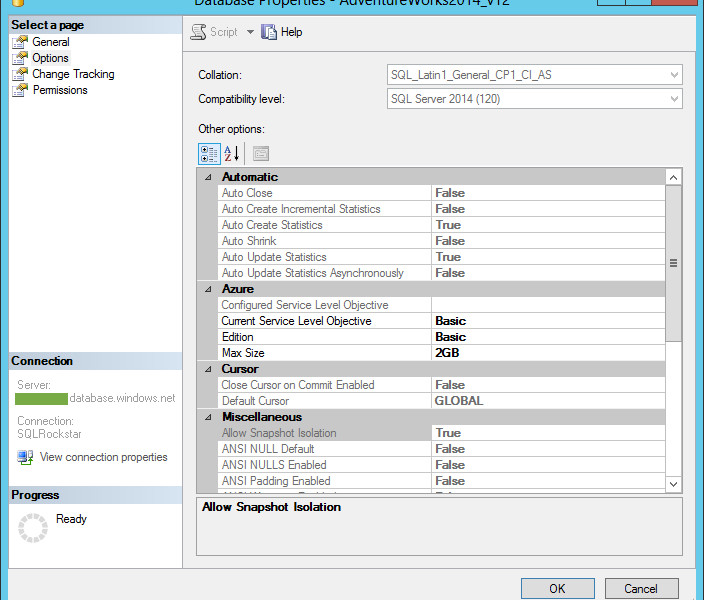The image size is (704, 600).
Task: Collapse the Cursor category
Action: click(208, 369)
